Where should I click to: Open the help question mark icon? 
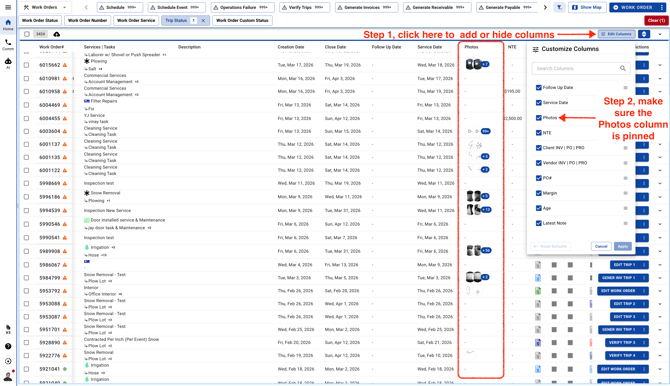[8, 346]
